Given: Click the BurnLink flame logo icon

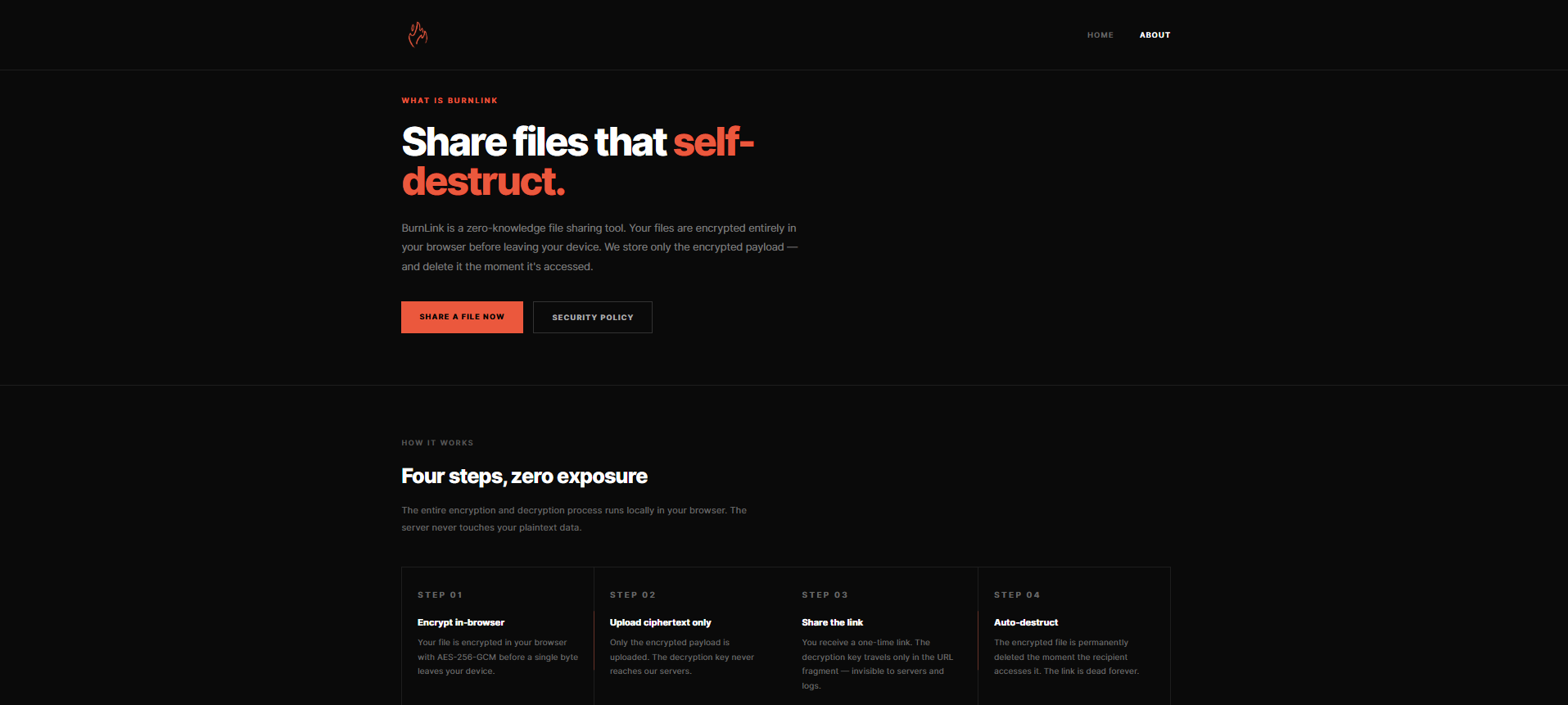Looking at the screenshot, I should 418,34.
